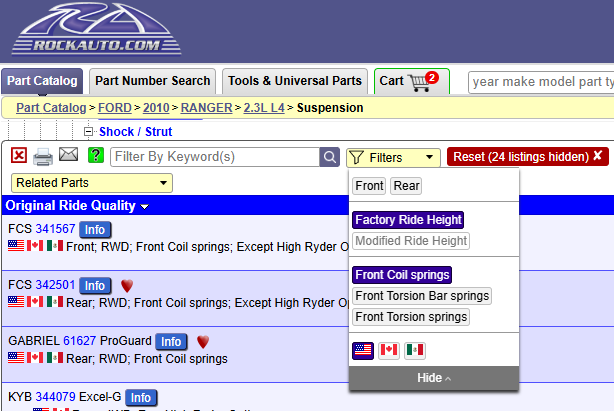614x411 pixels.
Task: Deselect Front Coil springs filter
Action: click(x=402, y=275)
